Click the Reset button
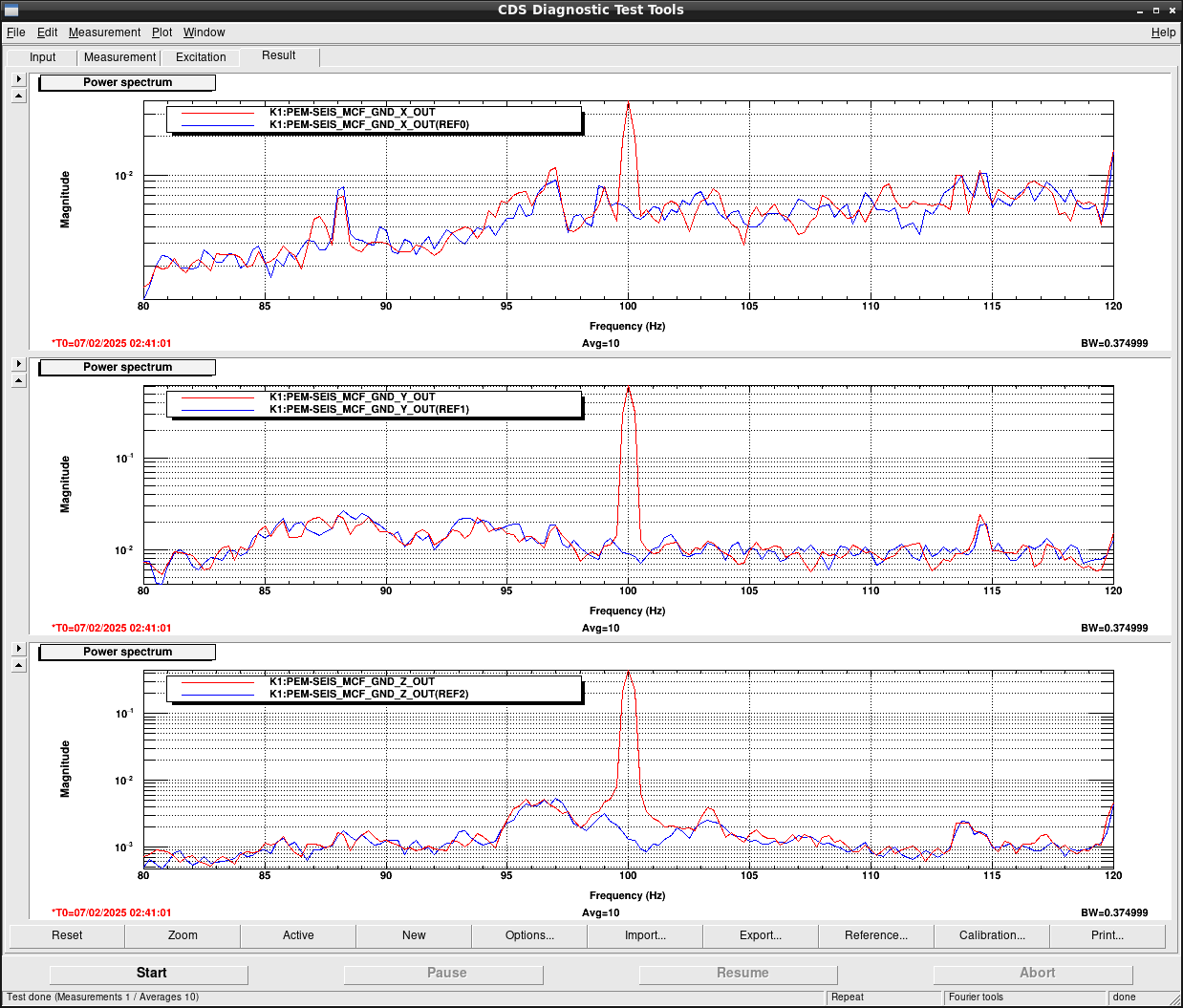Screen dimensions: 1183x1008 (67, 935)
